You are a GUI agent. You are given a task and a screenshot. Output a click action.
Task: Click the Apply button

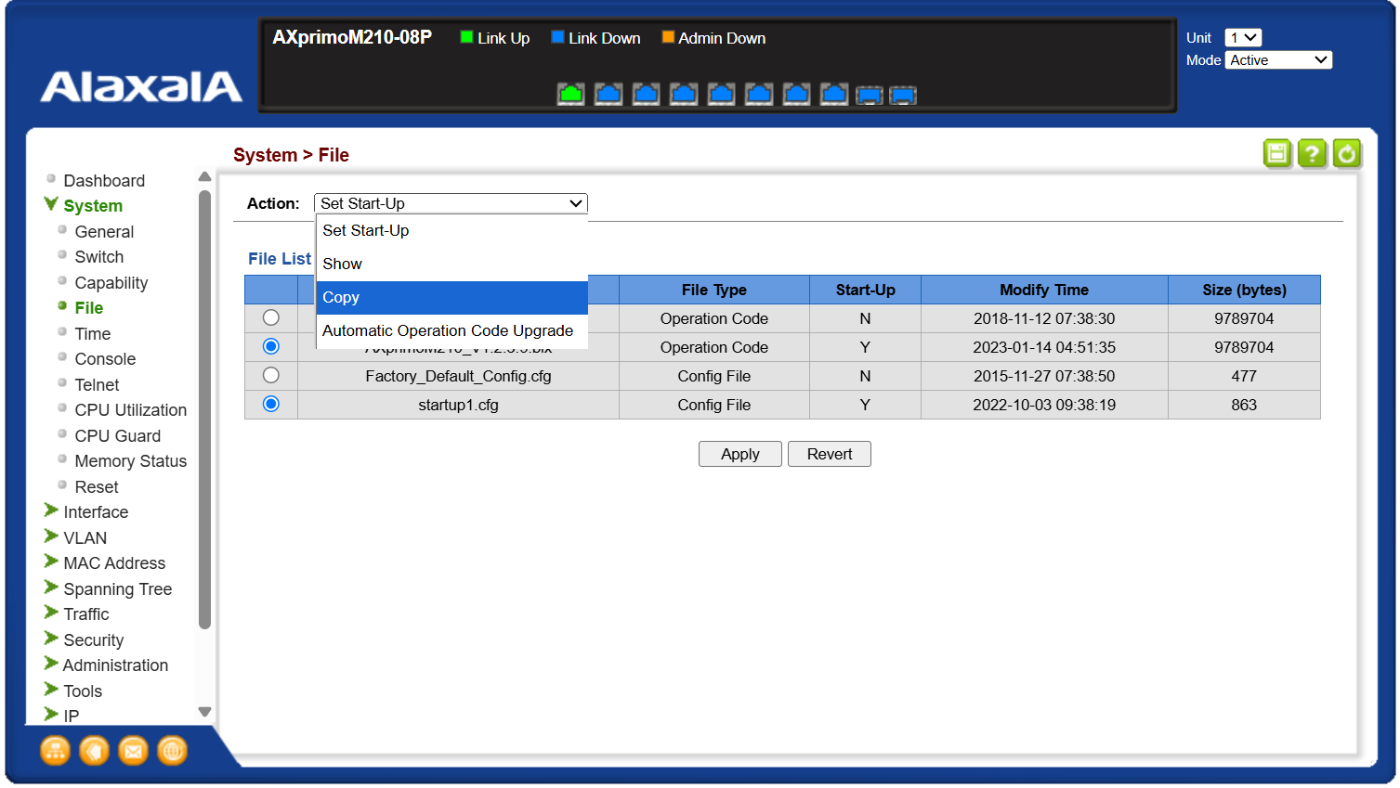(x=740, y=454)
